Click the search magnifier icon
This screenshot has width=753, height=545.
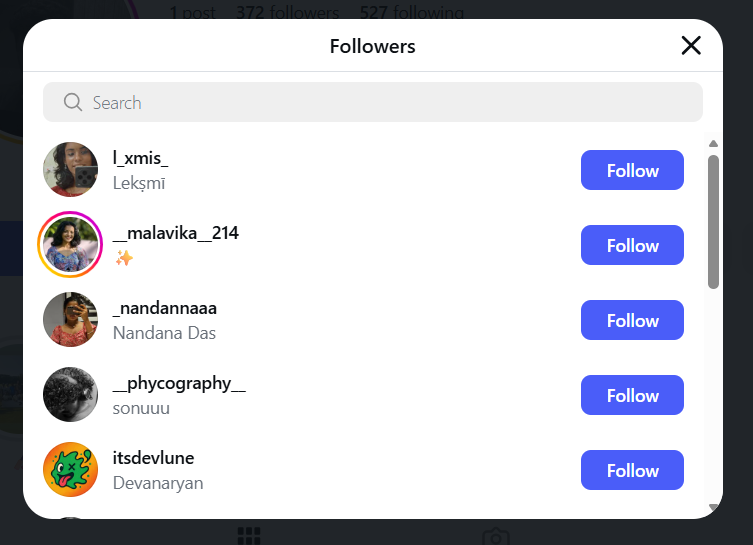tap(72, 102)
